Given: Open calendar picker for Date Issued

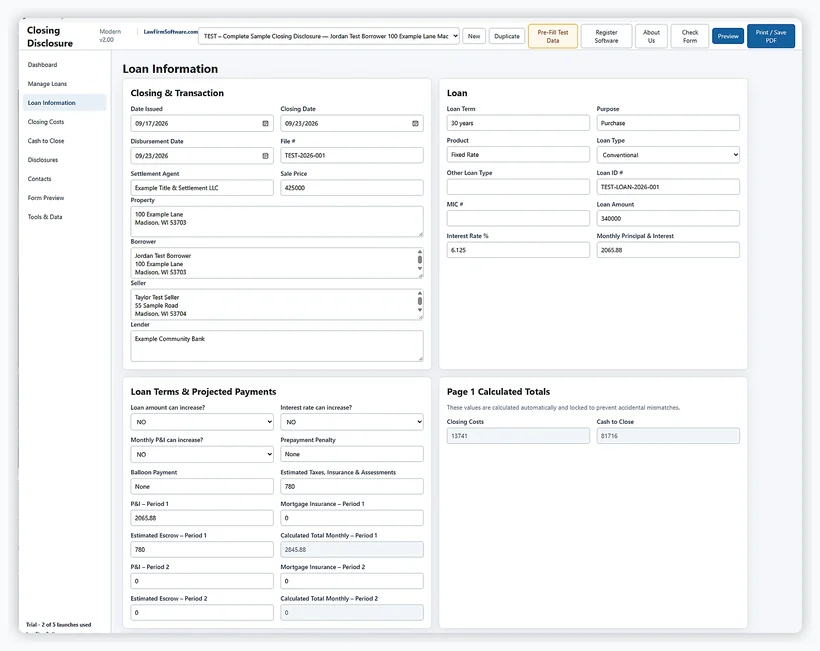Looking at the screenshot, I should (265, 123).
